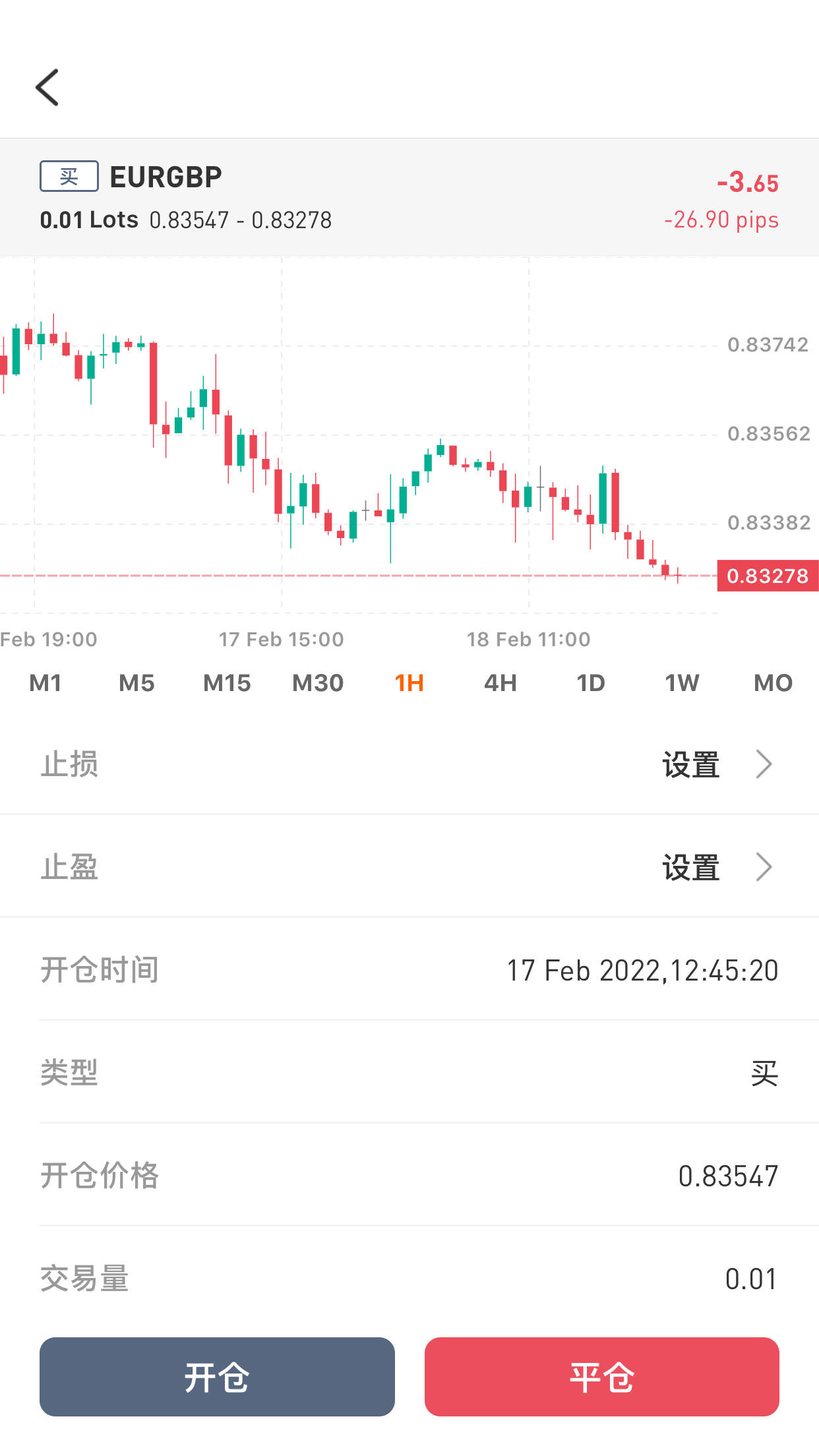Select the M30 timeframe
This screenshot has height=1456, width=819.
[x=318, y=682]
